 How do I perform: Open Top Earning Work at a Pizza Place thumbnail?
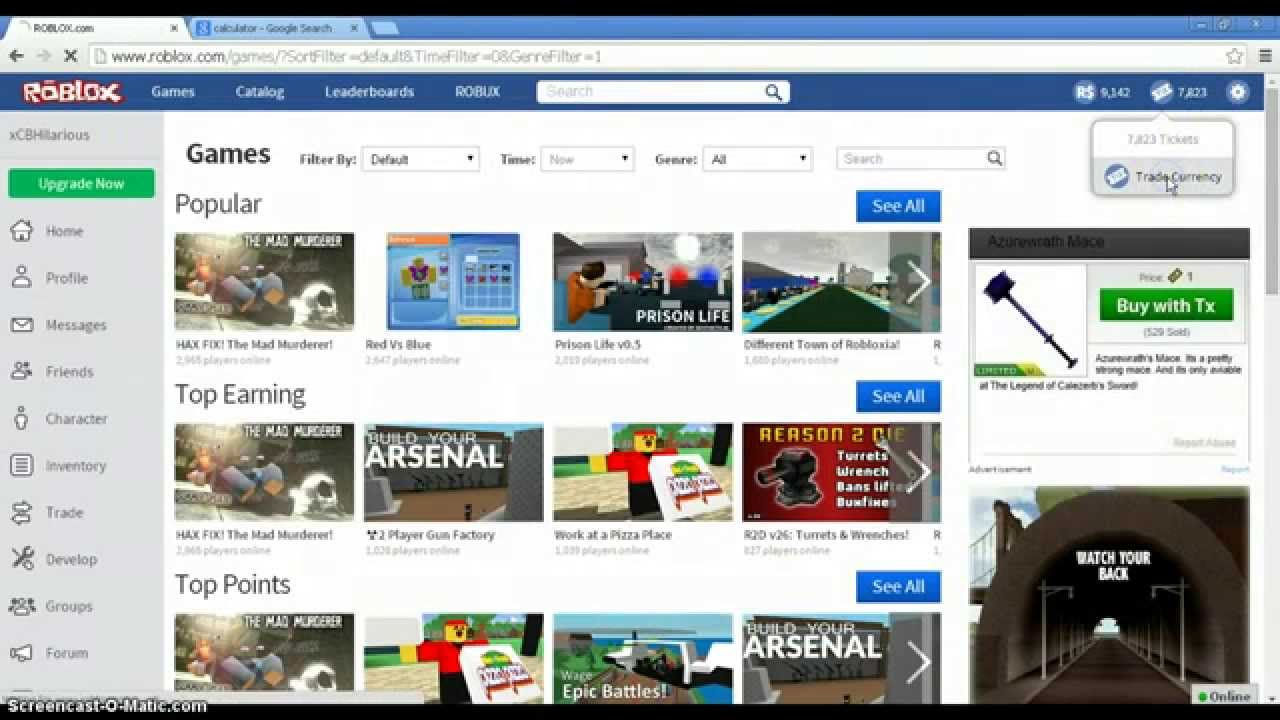[643, 472]
